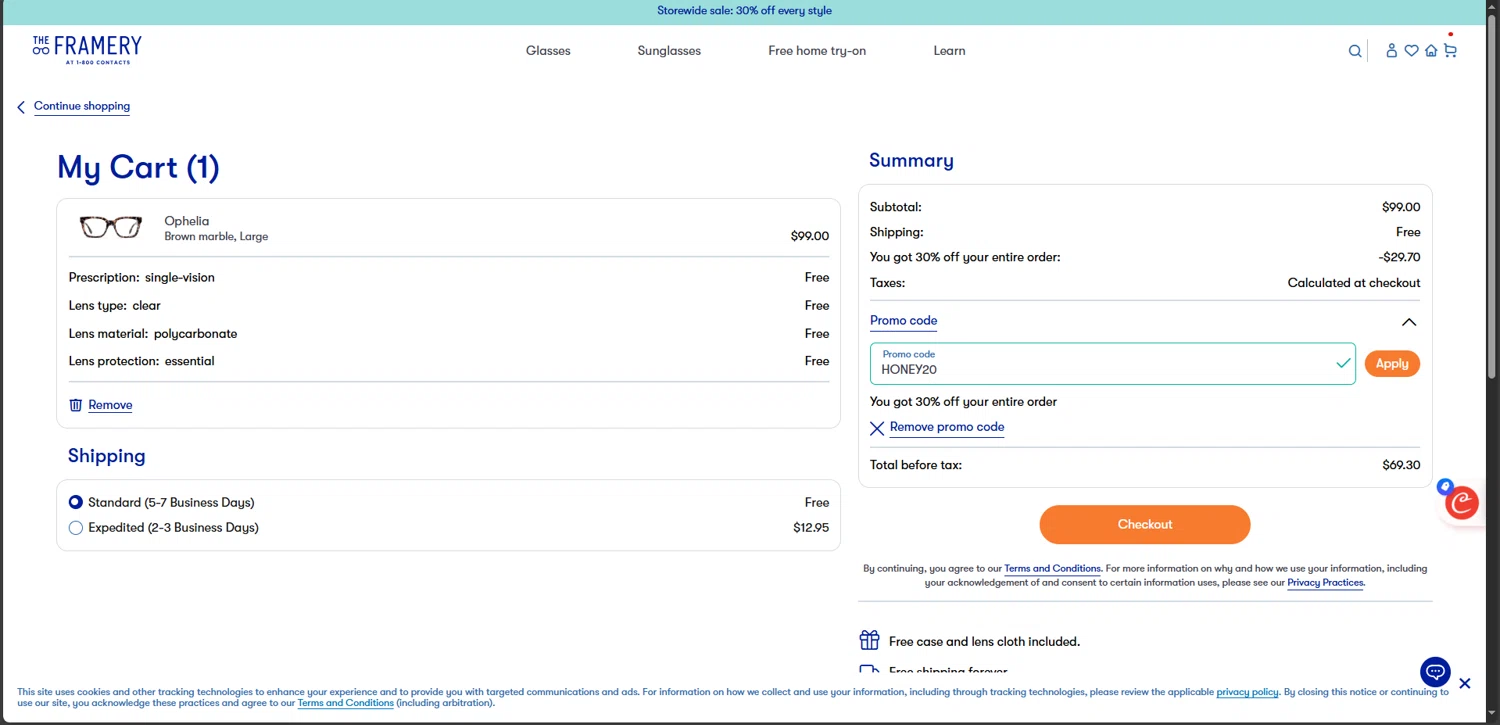
Task: Click the Calculated at checkout text
Action: [x=1354, y=283]
